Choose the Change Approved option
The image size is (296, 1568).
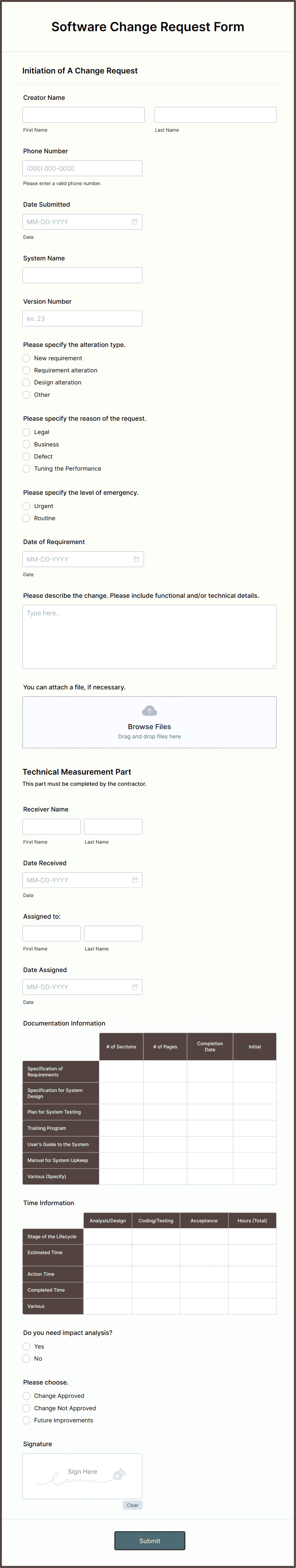click(26, 1395)
